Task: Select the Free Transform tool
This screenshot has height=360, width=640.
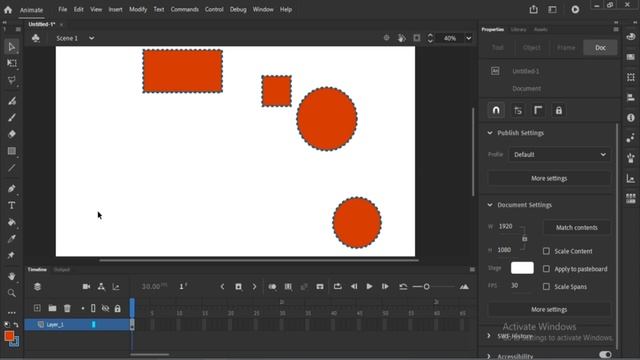Action: pyautogui.click(x=11, y=63)
